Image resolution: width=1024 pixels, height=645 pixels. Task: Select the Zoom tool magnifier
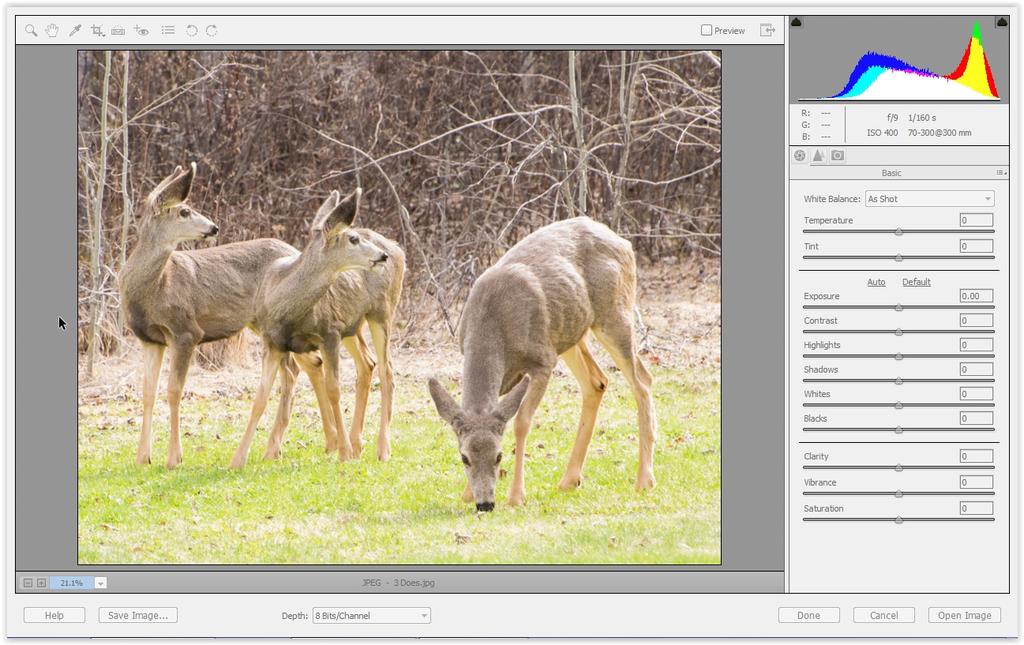[31, 31]
